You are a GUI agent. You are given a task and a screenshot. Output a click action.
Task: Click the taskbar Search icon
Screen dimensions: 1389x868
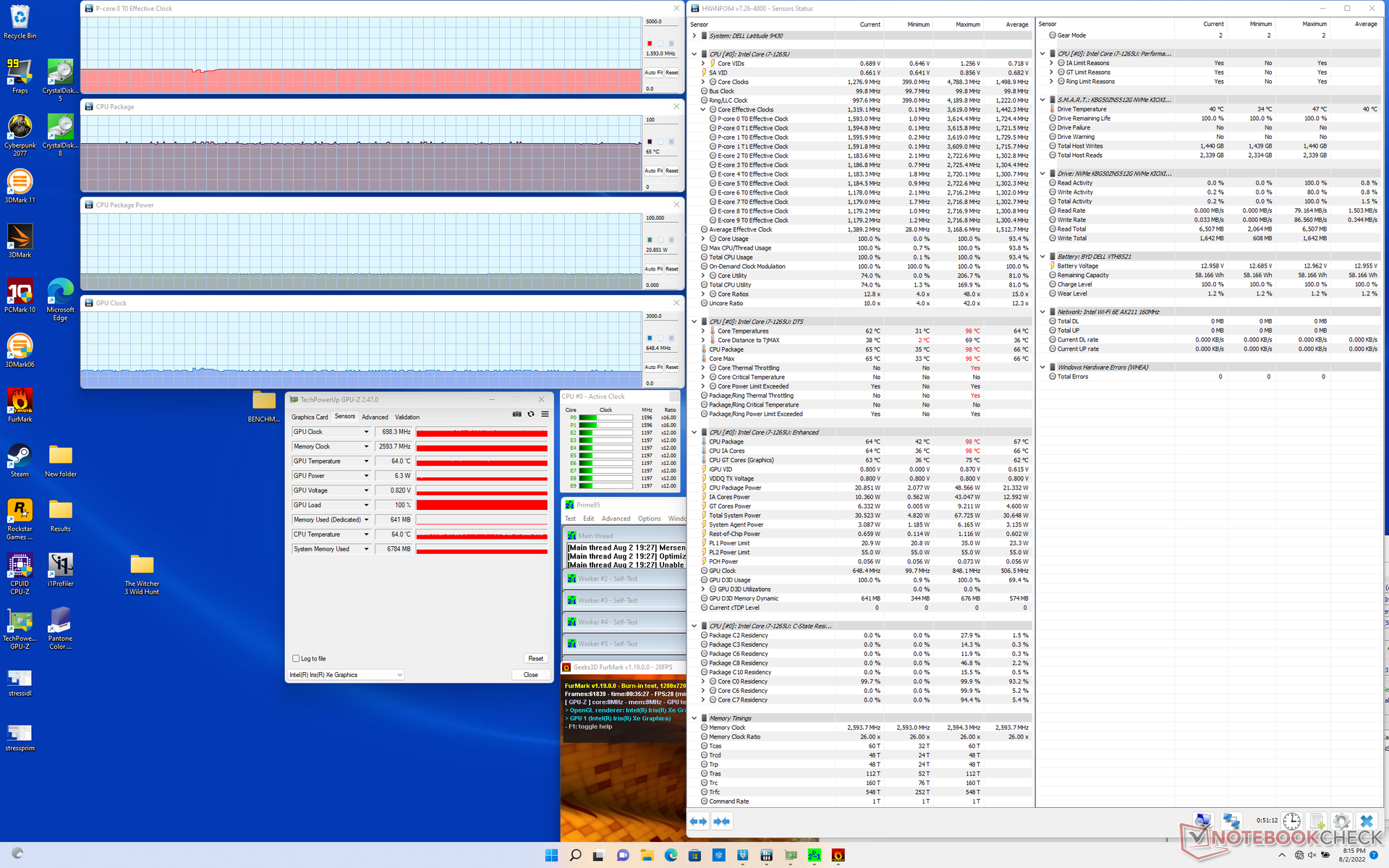pyautogui.click(x=575, y=855)
